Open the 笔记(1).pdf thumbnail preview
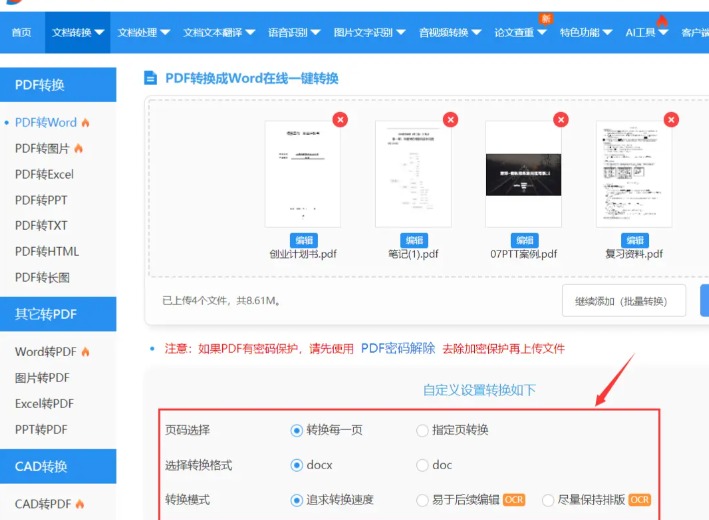 click(x=413, y=174)
